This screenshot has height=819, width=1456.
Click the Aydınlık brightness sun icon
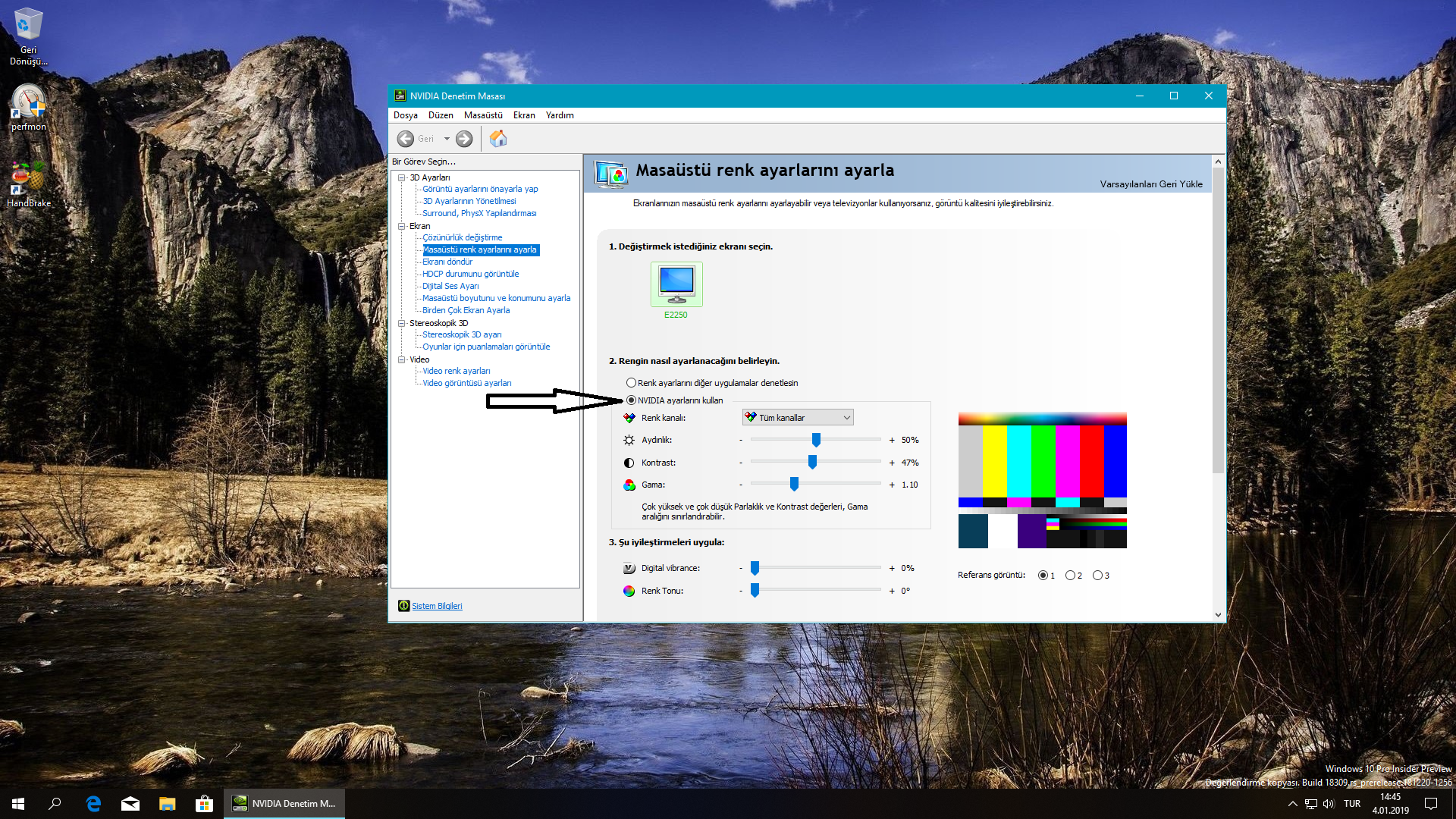click(x=629, y=440)
